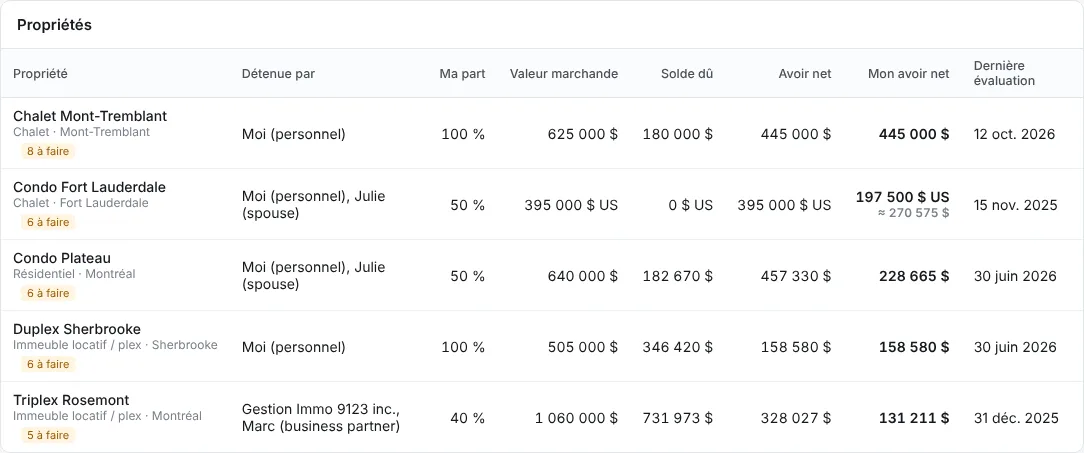Click the 'Chalet · Mont-Tremblant' subtitle

82,132
